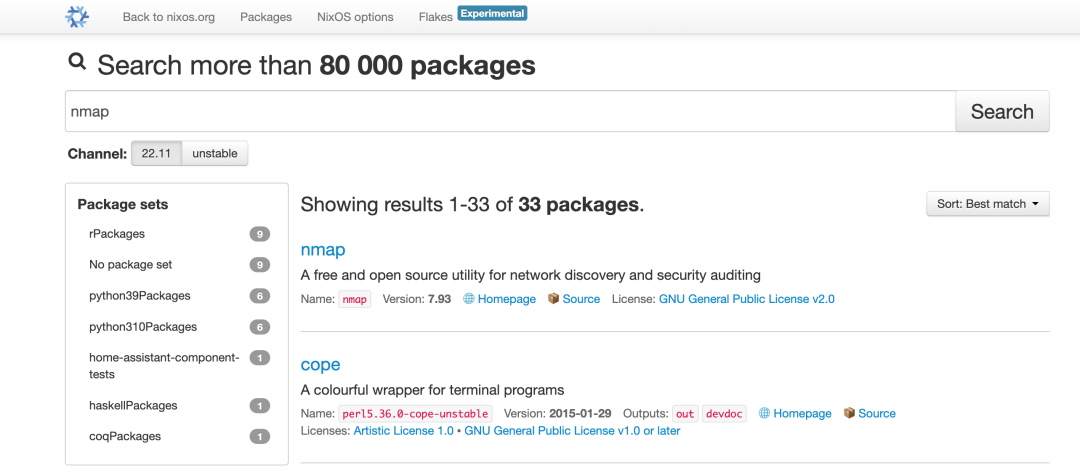The image size is (1080, 473).
Task: Click the magnifier icon beside the search heading
Action: [77, 63]
